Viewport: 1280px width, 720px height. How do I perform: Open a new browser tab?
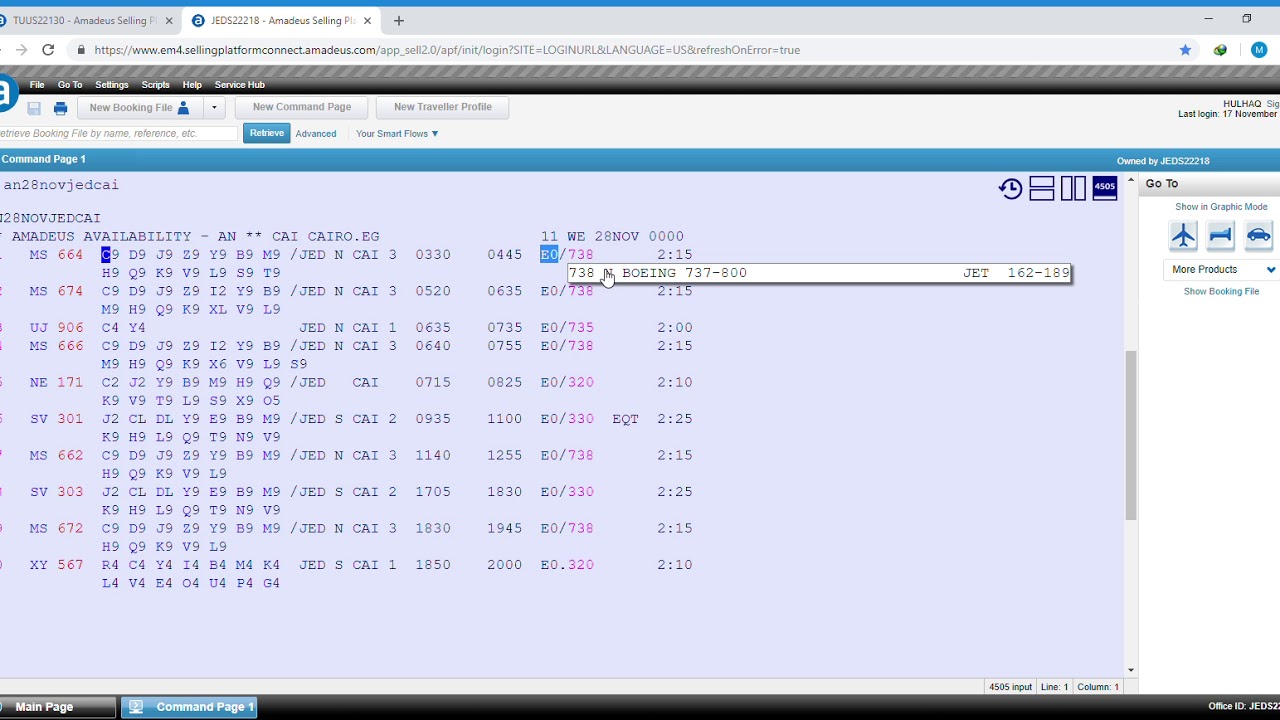tap(399, 20)
